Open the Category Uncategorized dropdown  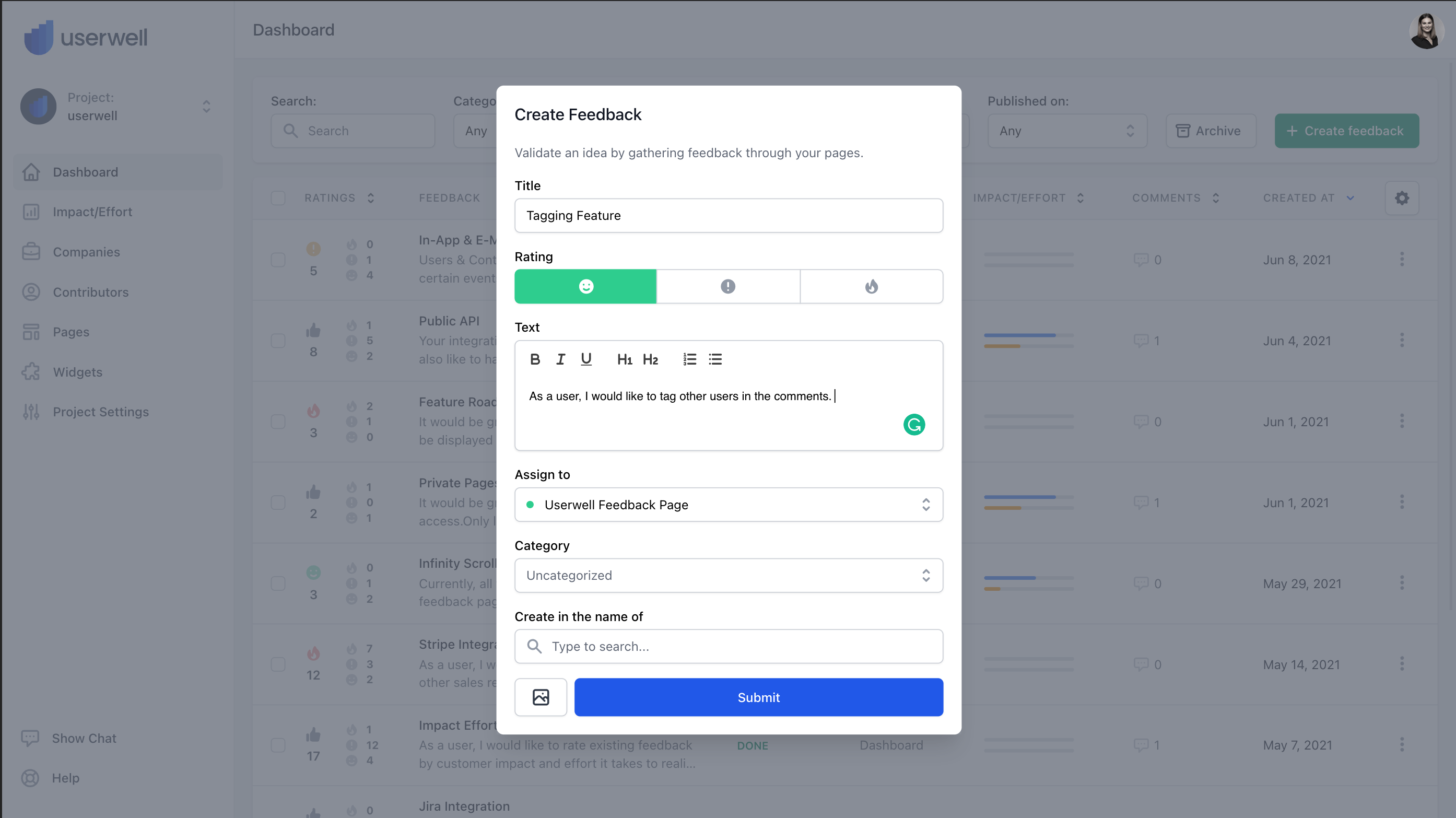pyautogui.click(x=728, y=575)
